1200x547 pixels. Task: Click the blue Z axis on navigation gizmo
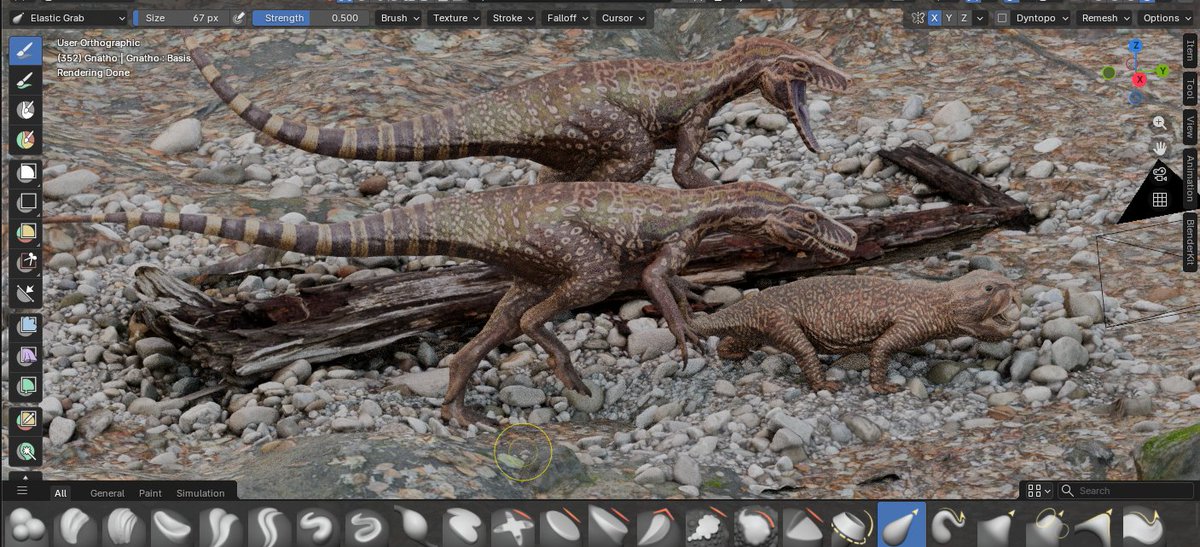click(x=1135, y=46)
